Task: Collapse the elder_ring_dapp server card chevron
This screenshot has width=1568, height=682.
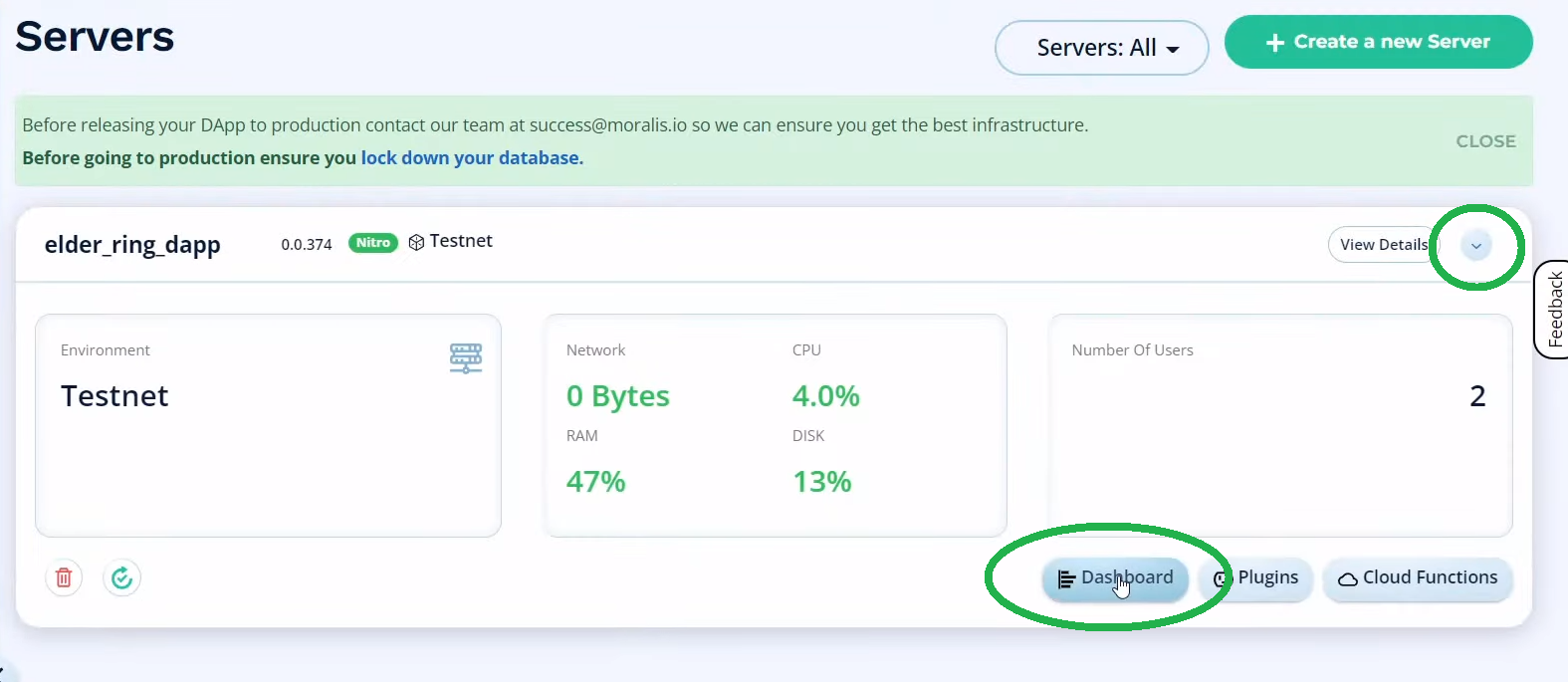Action: [1476, 245]
